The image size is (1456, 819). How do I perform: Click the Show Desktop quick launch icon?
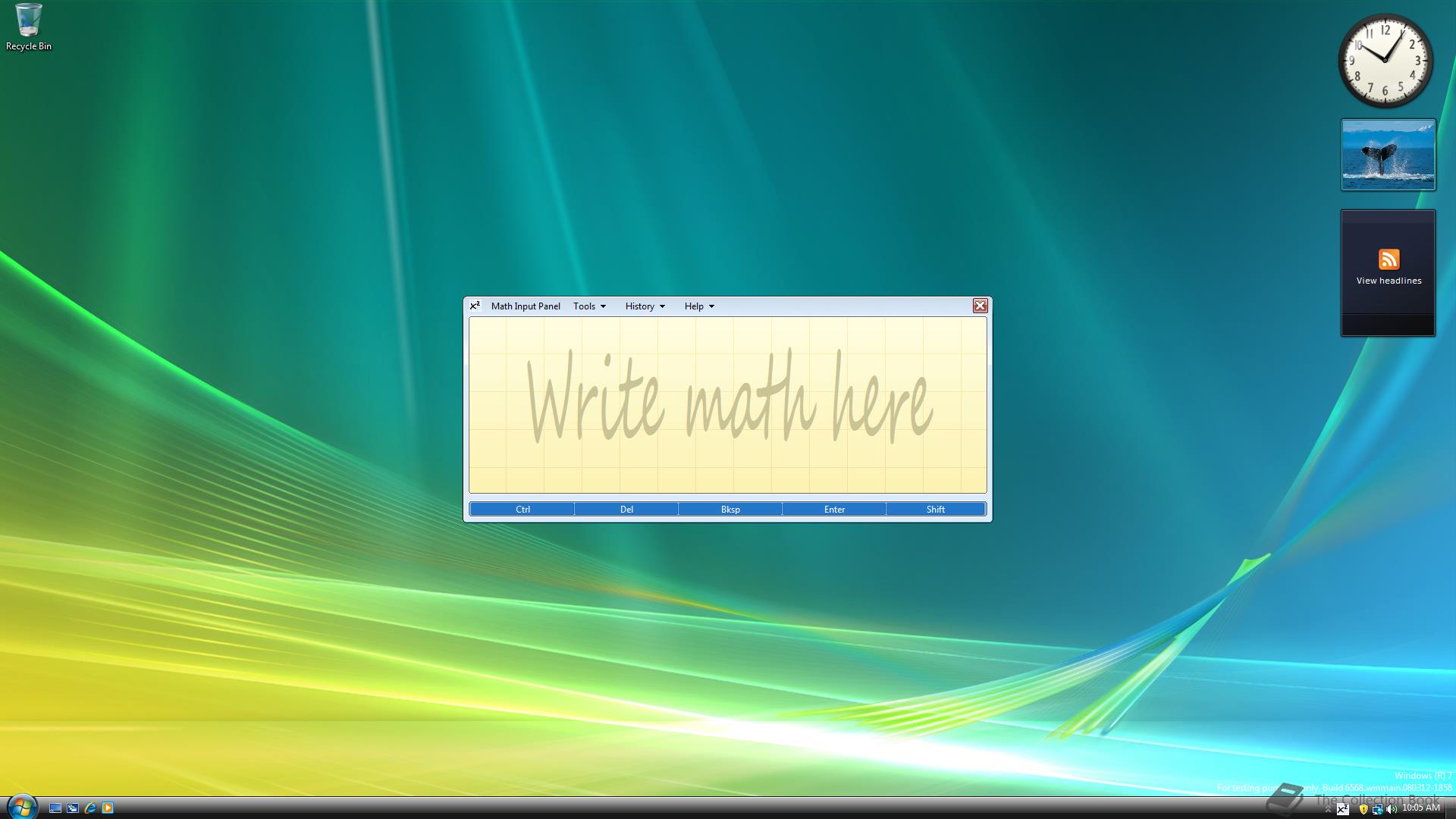55,808
